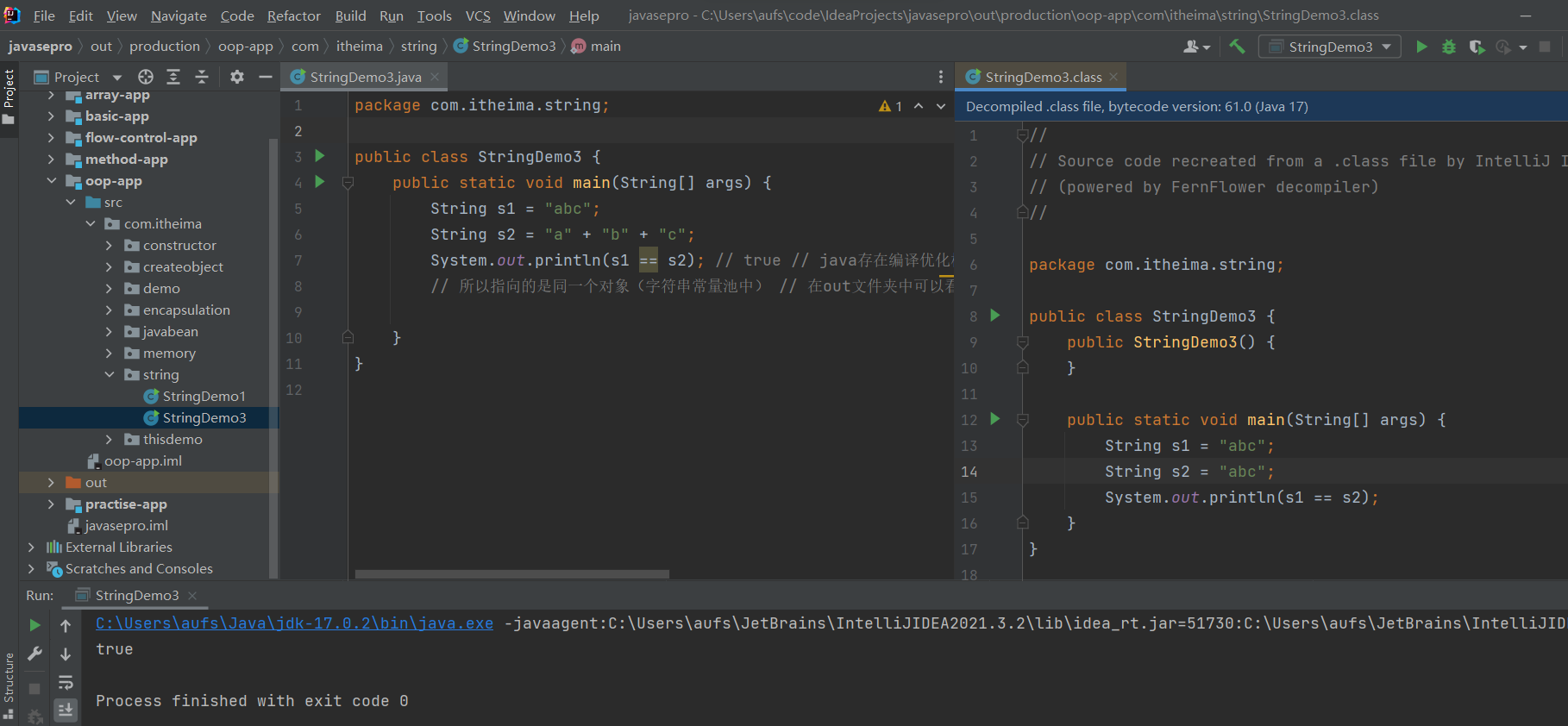Close the StringDemo3.class tab

(1113, 77)
